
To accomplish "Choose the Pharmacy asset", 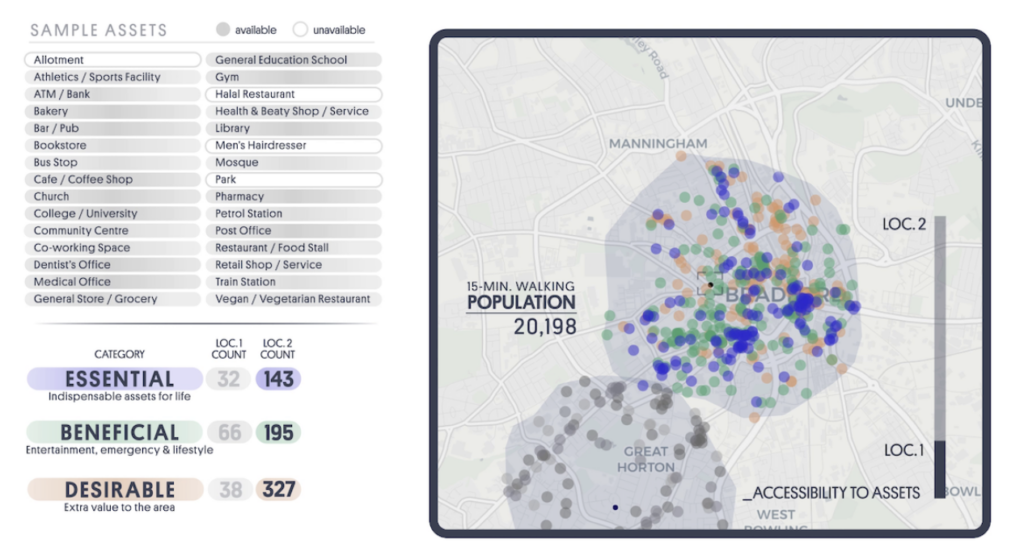I will coord(293,197).
